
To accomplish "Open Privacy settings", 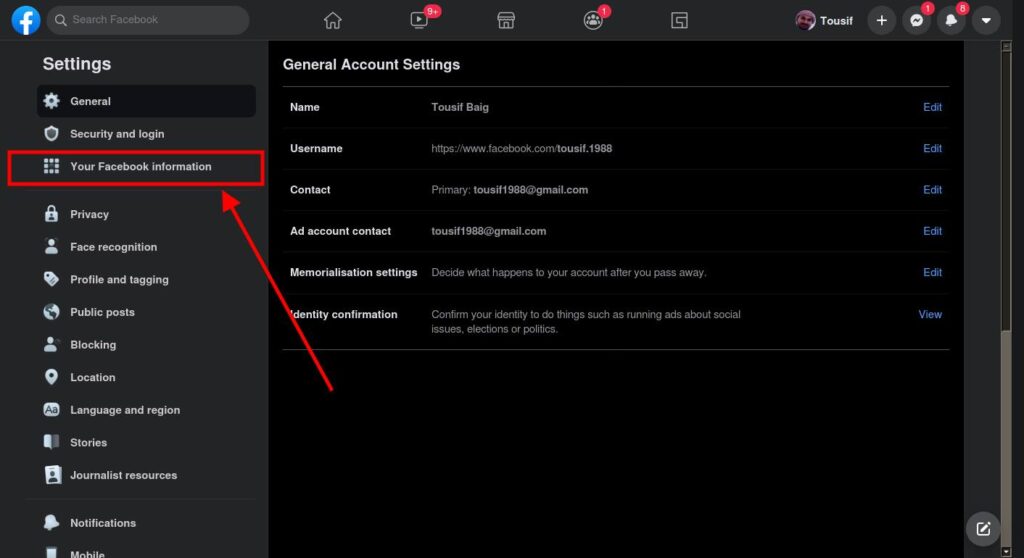I will point(146,214).
